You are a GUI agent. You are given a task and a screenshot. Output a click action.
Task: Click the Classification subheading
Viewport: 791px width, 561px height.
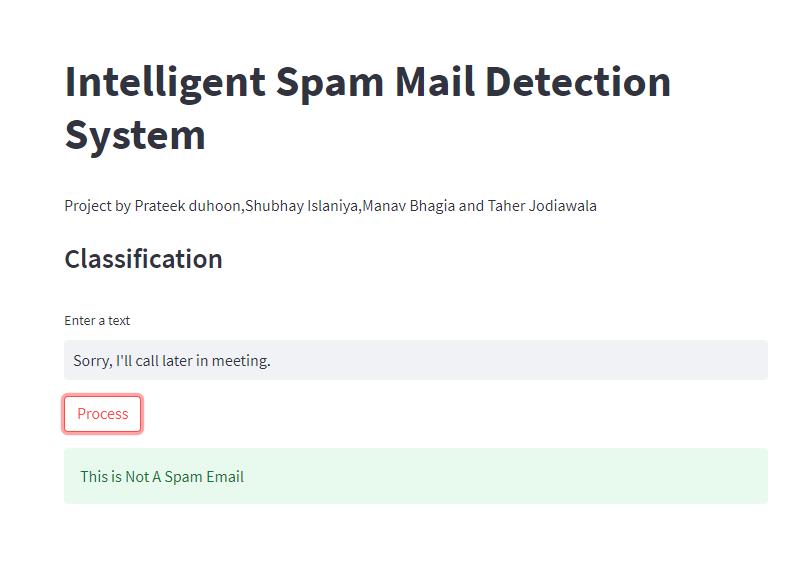pyautogui.click(x=143, y=259)
